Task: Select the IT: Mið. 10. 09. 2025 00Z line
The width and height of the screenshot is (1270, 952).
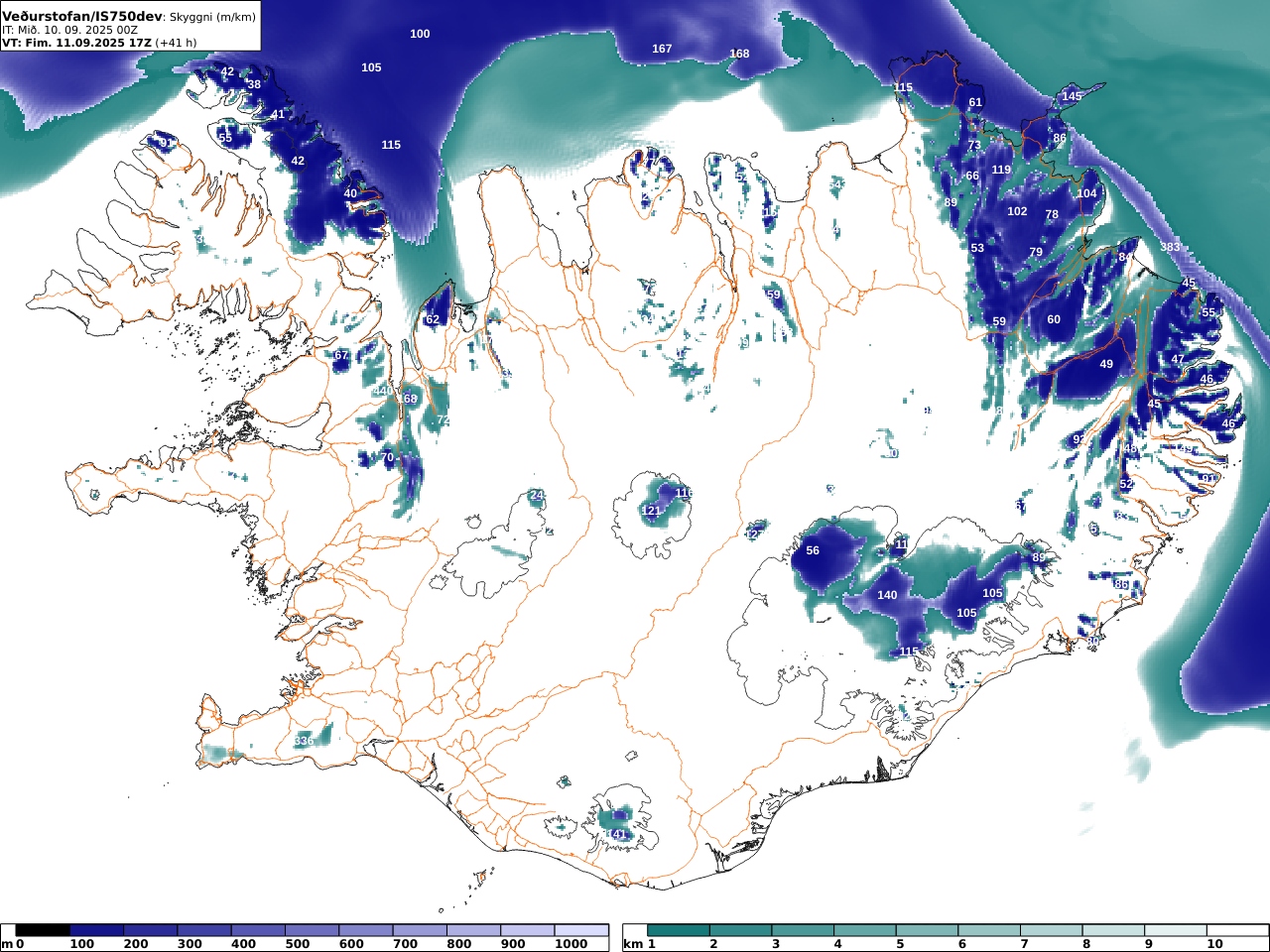Action: 69,30
